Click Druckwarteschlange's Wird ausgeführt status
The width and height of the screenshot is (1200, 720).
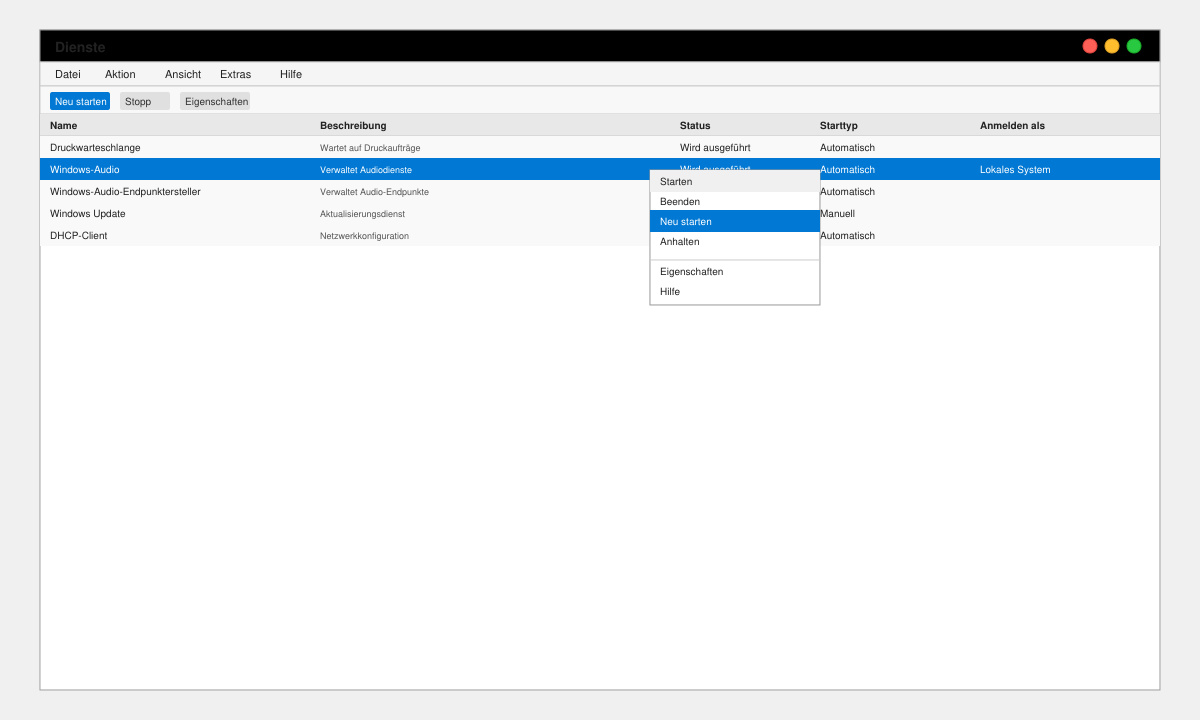715,147
